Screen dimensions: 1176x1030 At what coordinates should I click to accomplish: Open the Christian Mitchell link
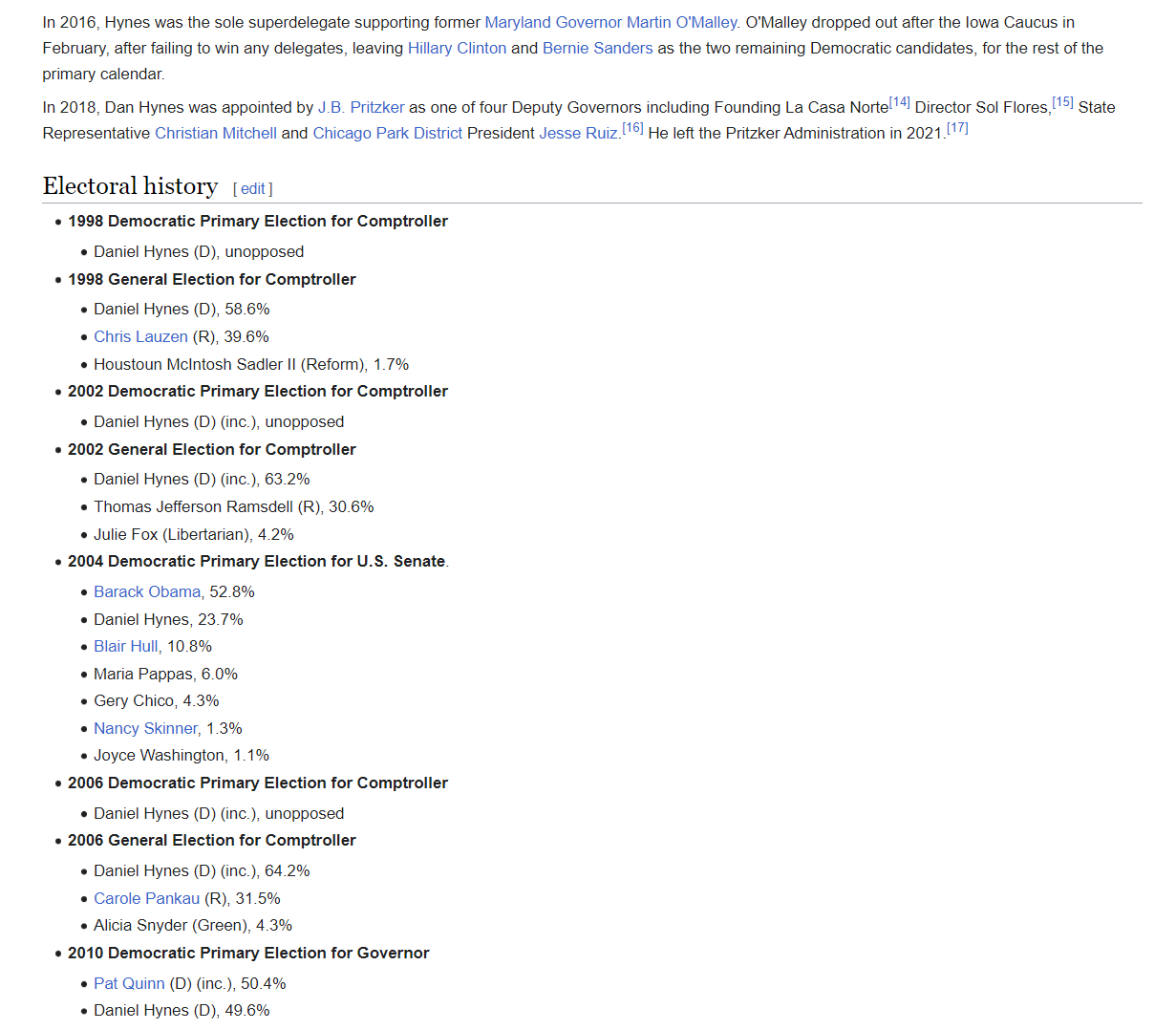coord(216,133)
